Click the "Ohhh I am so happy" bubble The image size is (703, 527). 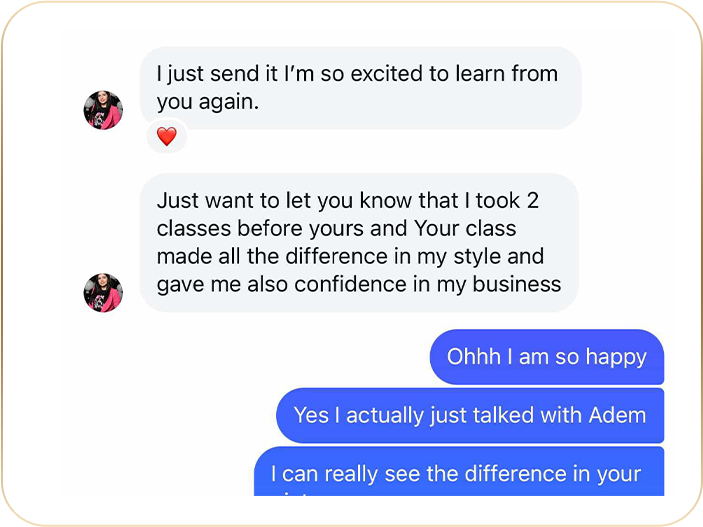coord(547,357)
